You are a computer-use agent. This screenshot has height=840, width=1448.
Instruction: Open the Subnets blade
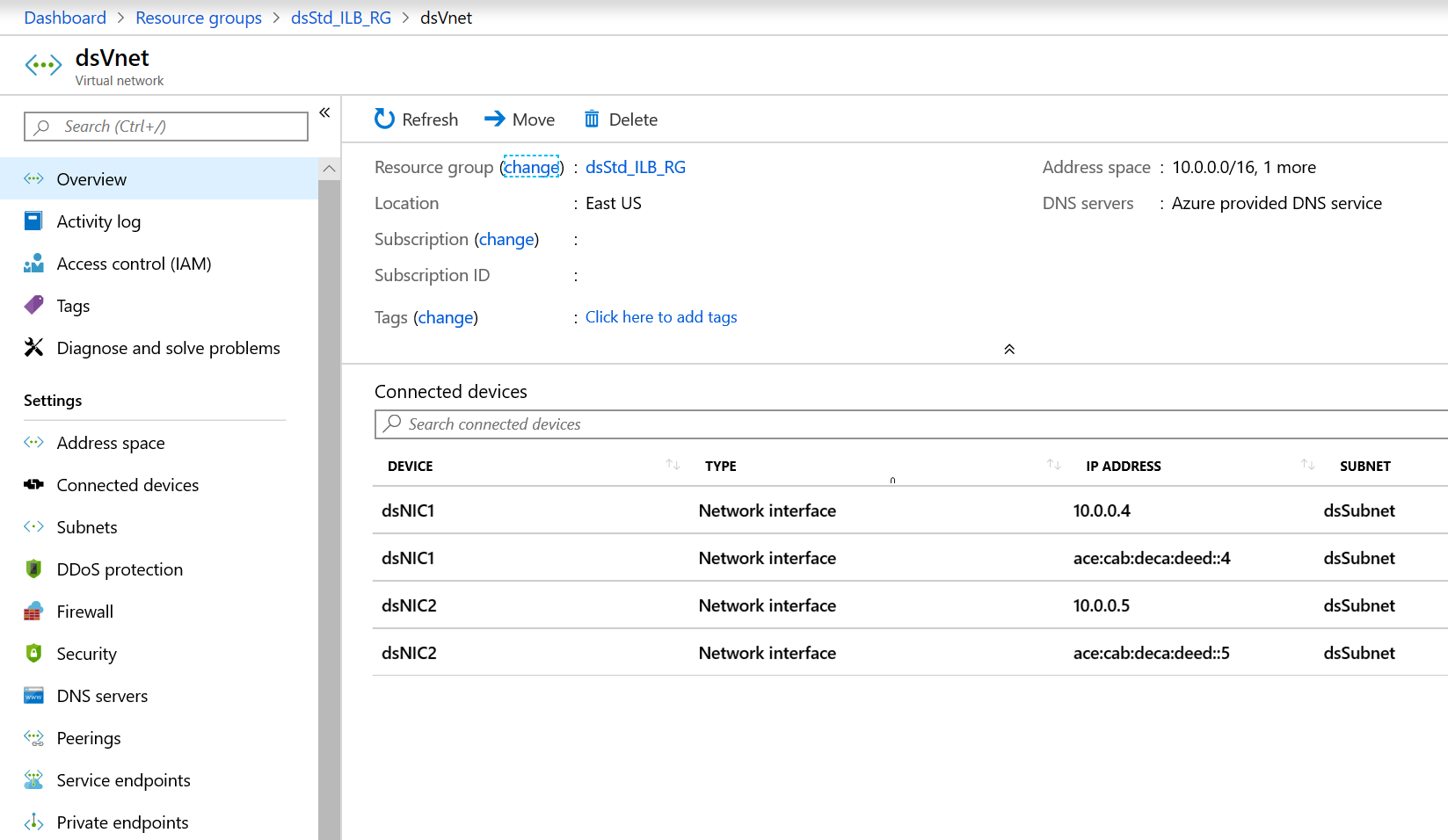pos(86,526)
